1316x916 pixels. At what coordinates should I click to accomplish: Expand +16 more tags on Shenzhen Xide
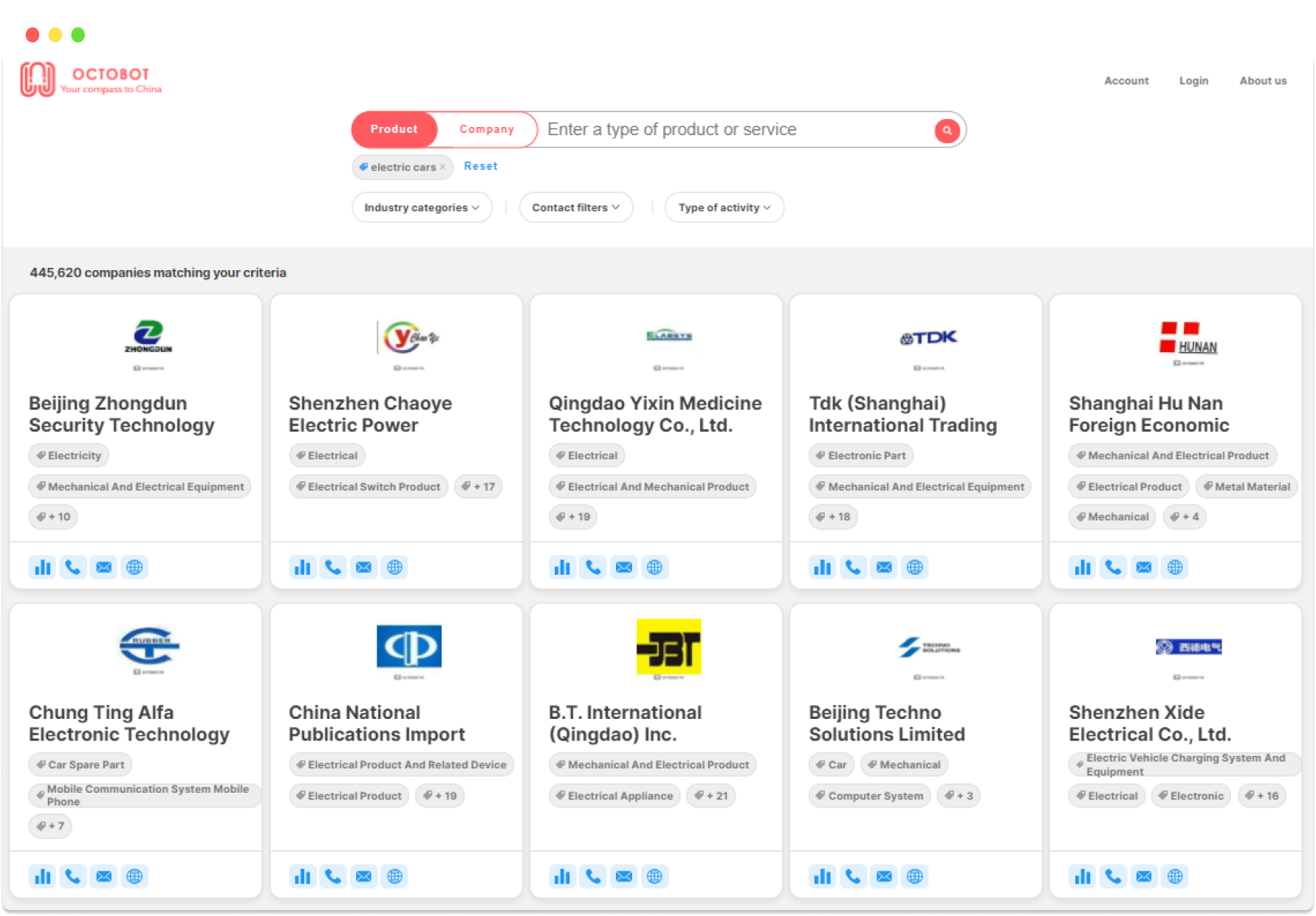[x=1262, y=796]
